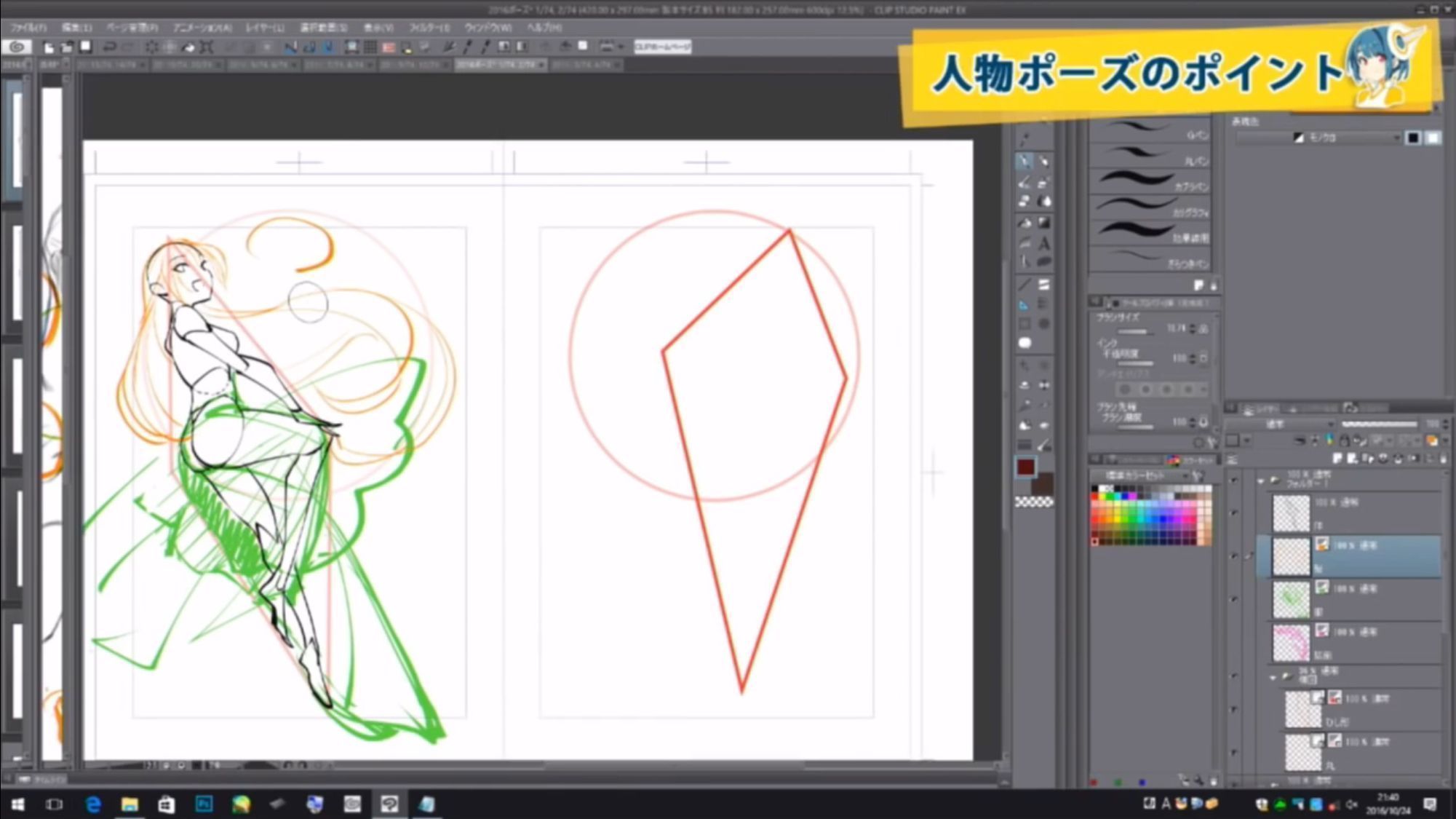Create a new file from the command bar
The image size is (1456, 819).
(x=49, y=47)
